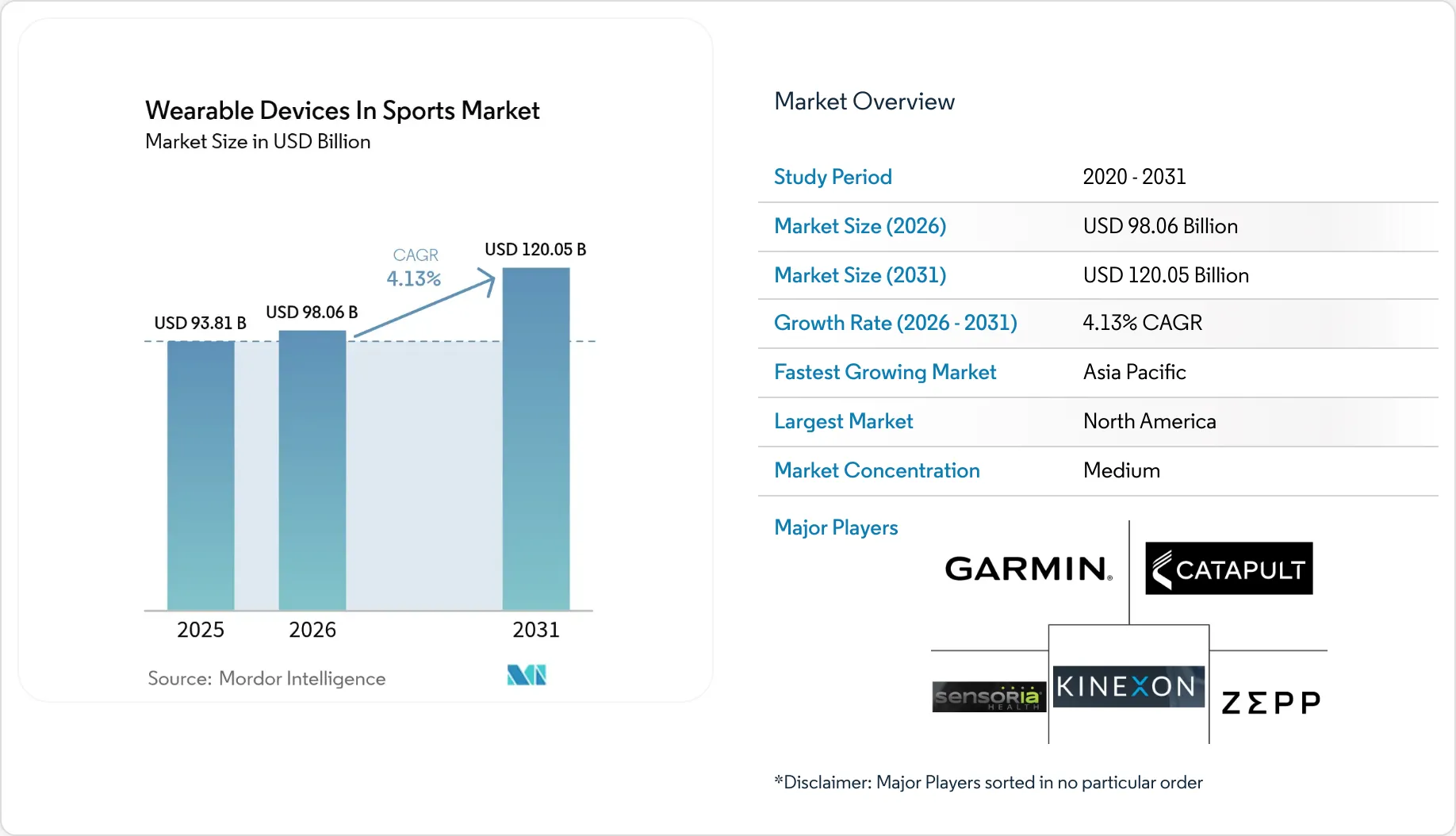Click Market Concentration label

876,470
